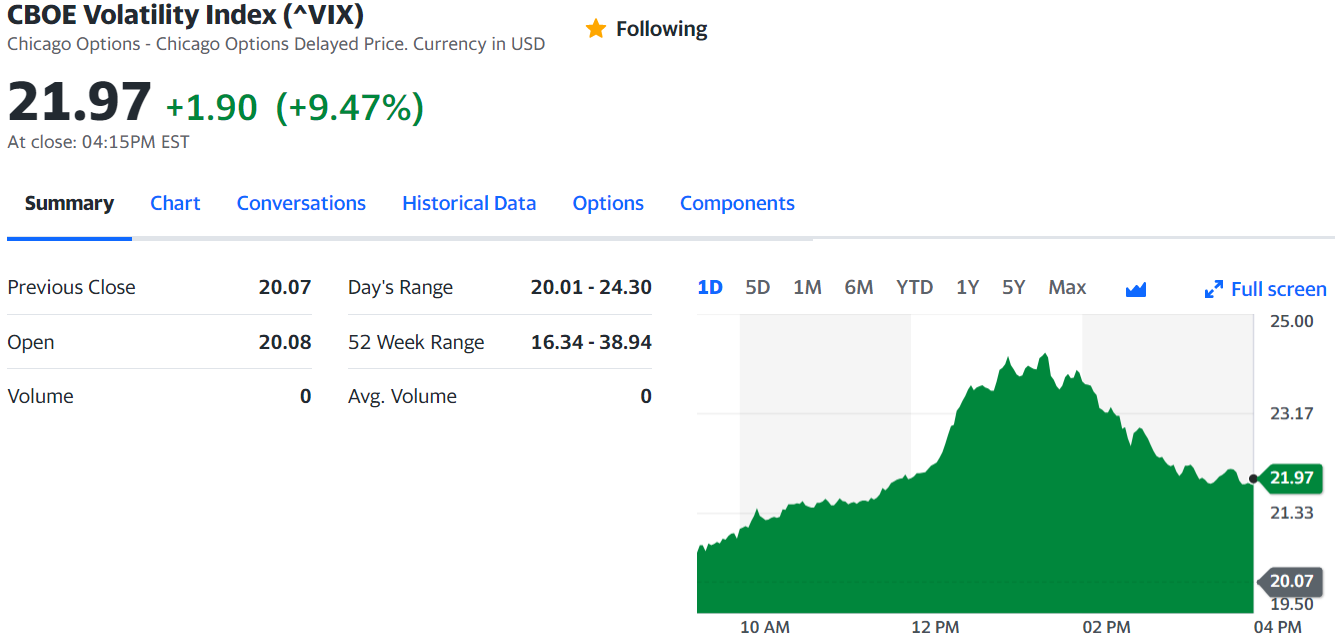
Task: Click the gold Following star icon
Action: 596,29
